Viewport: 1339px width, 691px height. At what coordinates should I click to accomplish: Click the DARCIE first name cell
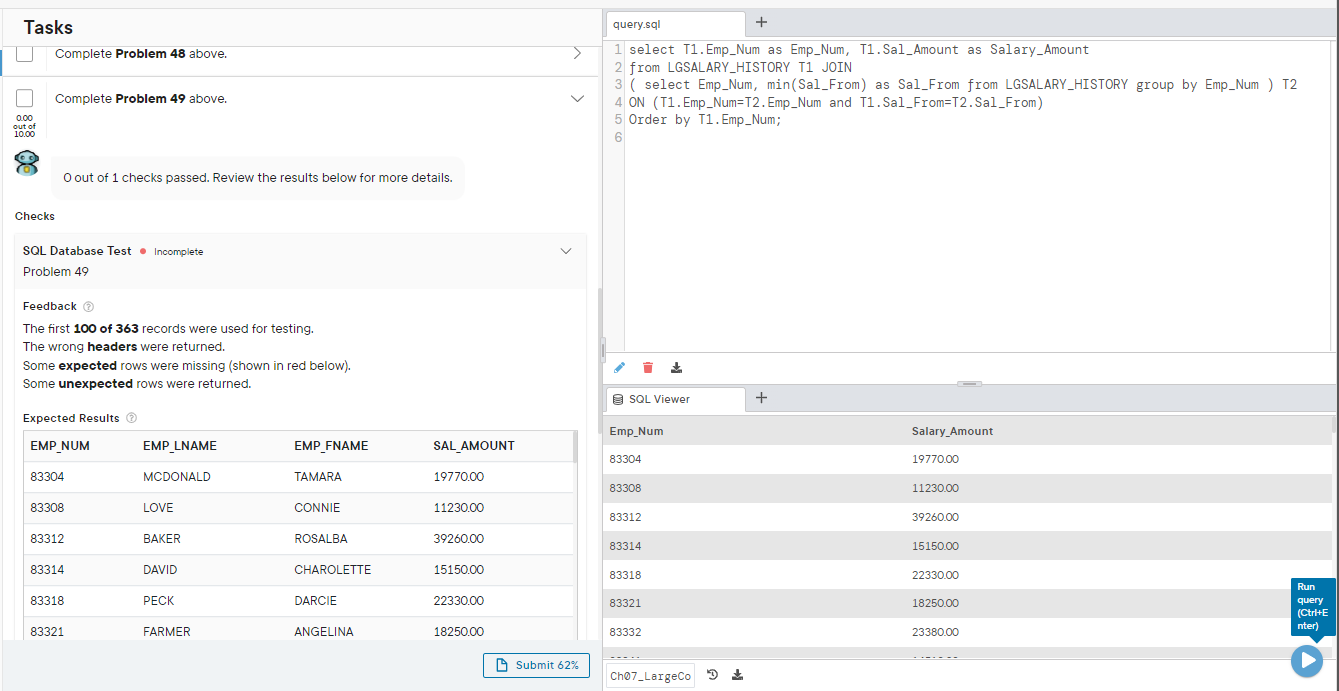[x=315, y=601]
